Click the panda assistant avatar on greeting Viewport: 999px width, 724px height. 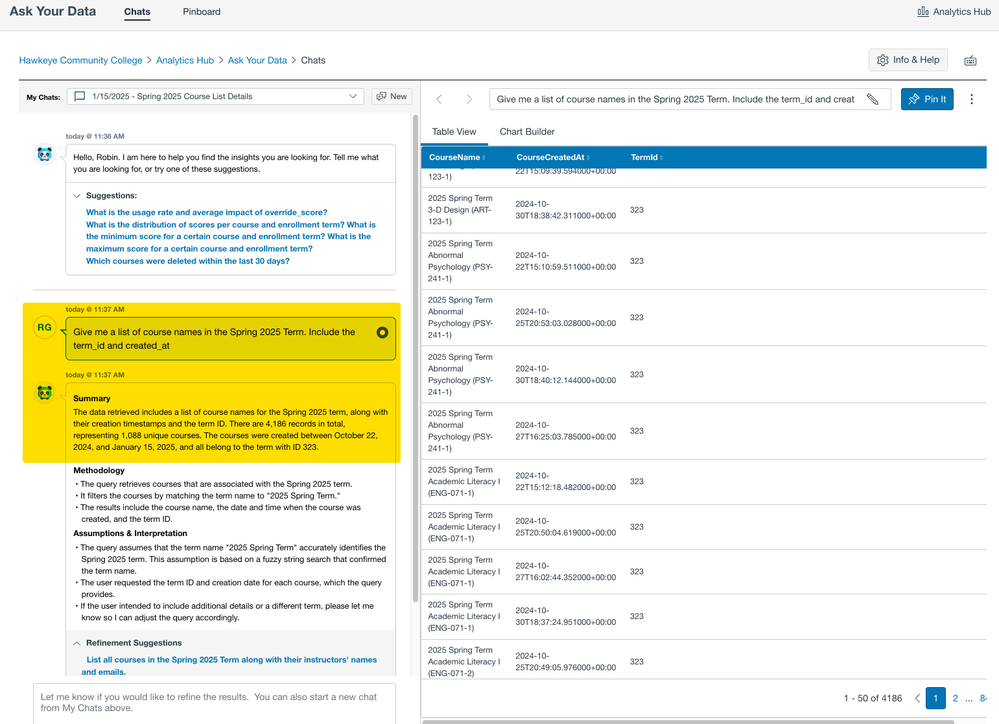[44, 154]
